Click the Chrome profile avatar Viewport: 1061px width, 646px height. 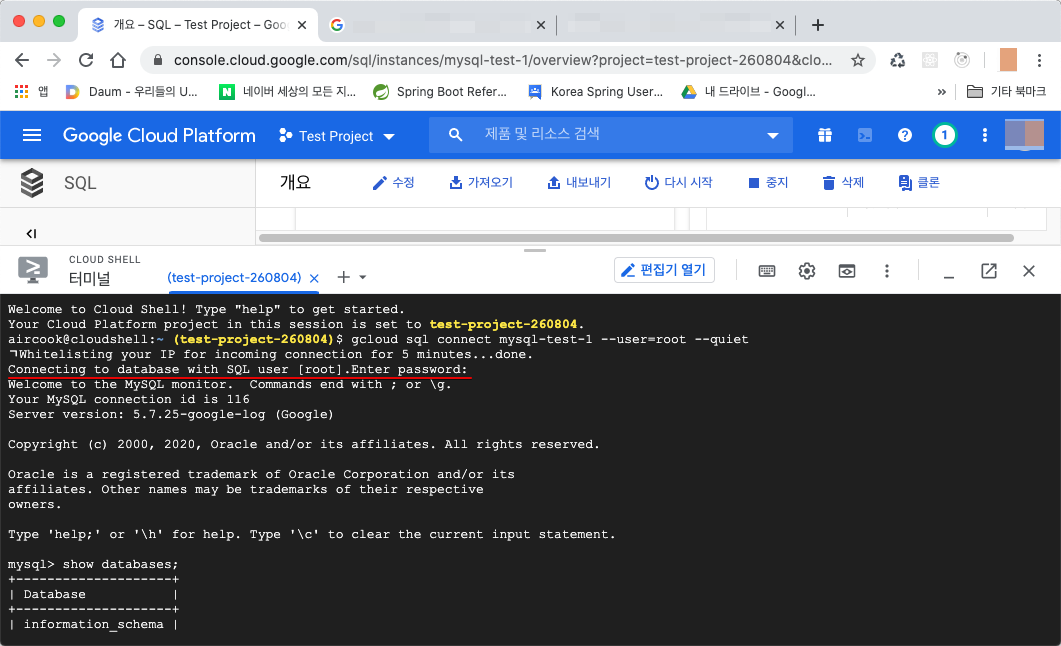pyautogui.click(x=1008, y=60)
